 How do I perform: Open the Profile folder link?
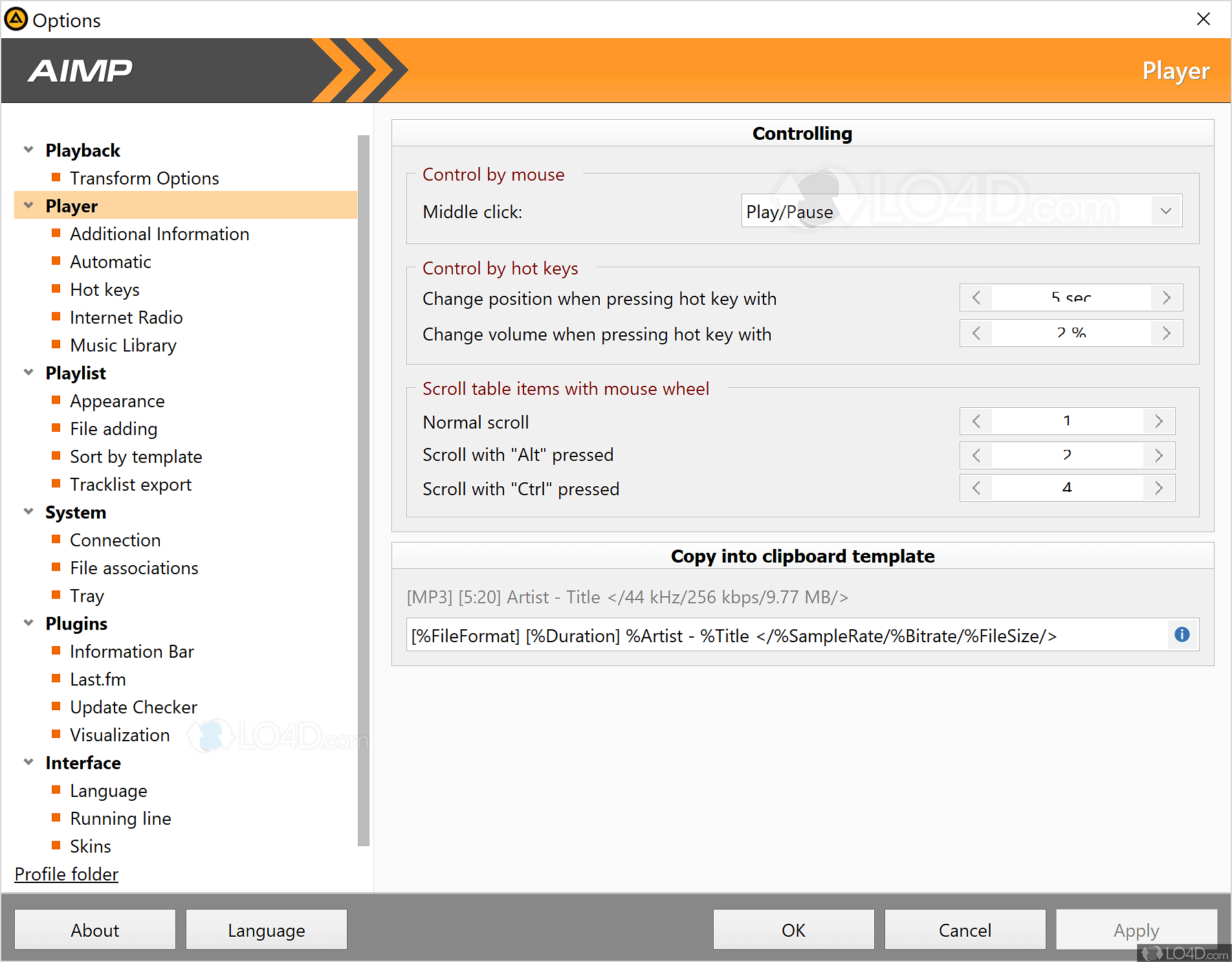(x=67, y=874)
